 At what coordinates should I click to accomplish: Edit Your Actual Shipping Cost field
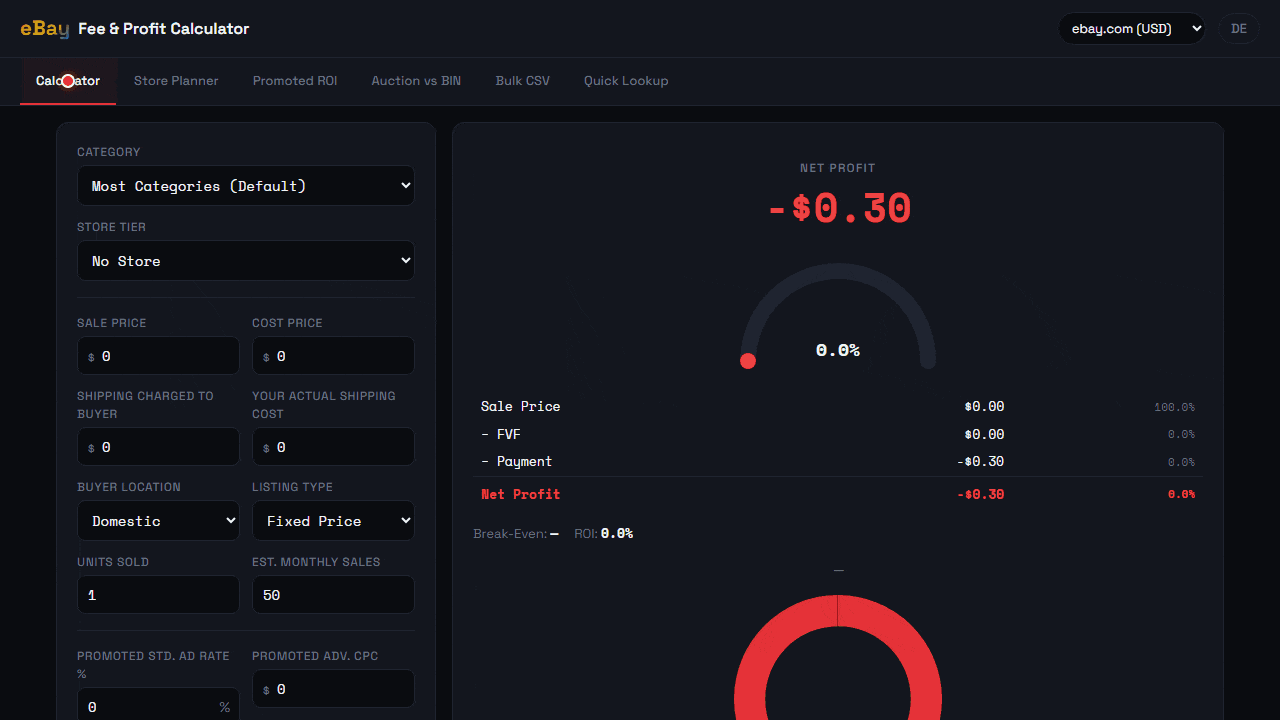(x=333, y=447)
